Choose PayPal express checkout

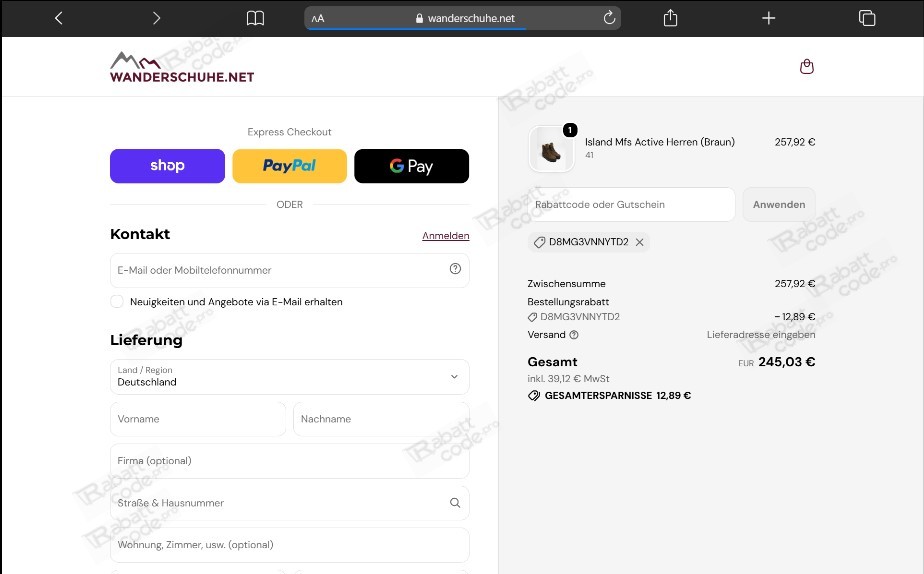289,166
